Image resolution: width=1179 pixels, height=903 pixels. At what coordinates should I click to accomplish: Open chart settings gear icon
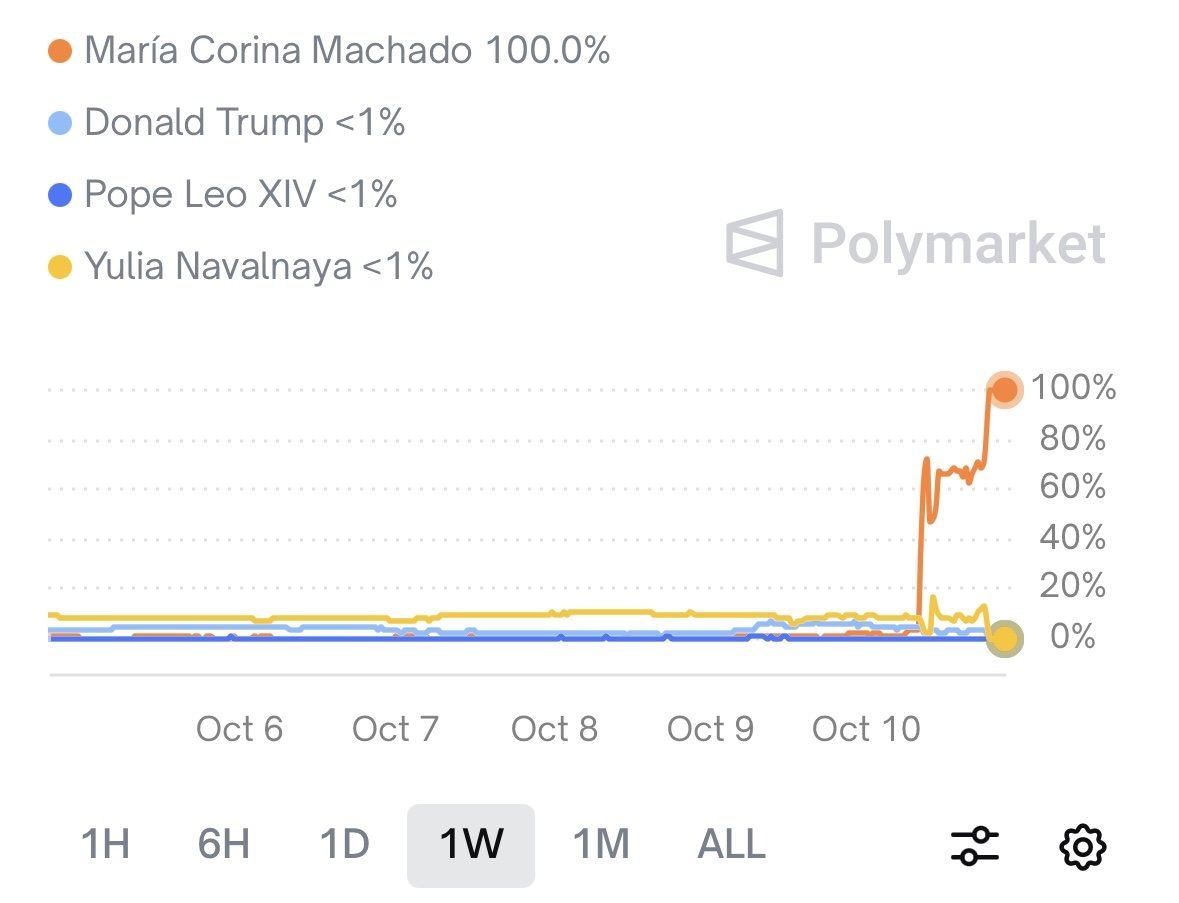pos(1084,846)
